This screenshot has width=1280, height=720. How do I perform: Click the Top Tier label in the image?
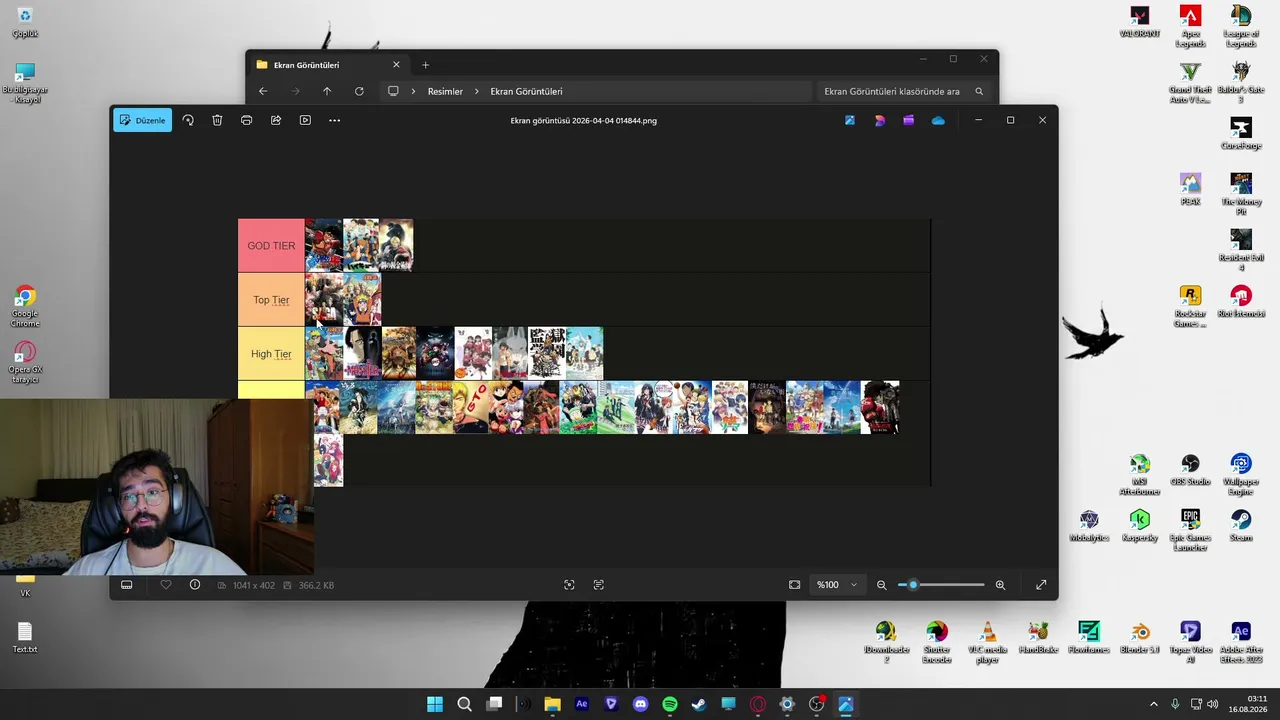click(271, 300)
